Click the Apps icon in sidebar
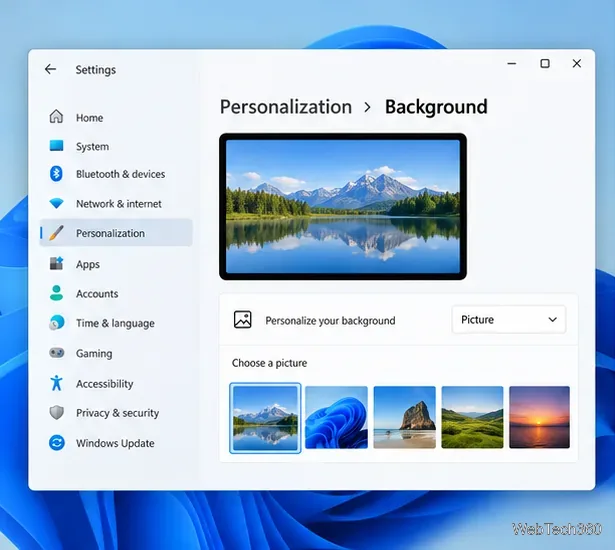The image size is (615, 550). coord(56,263)
